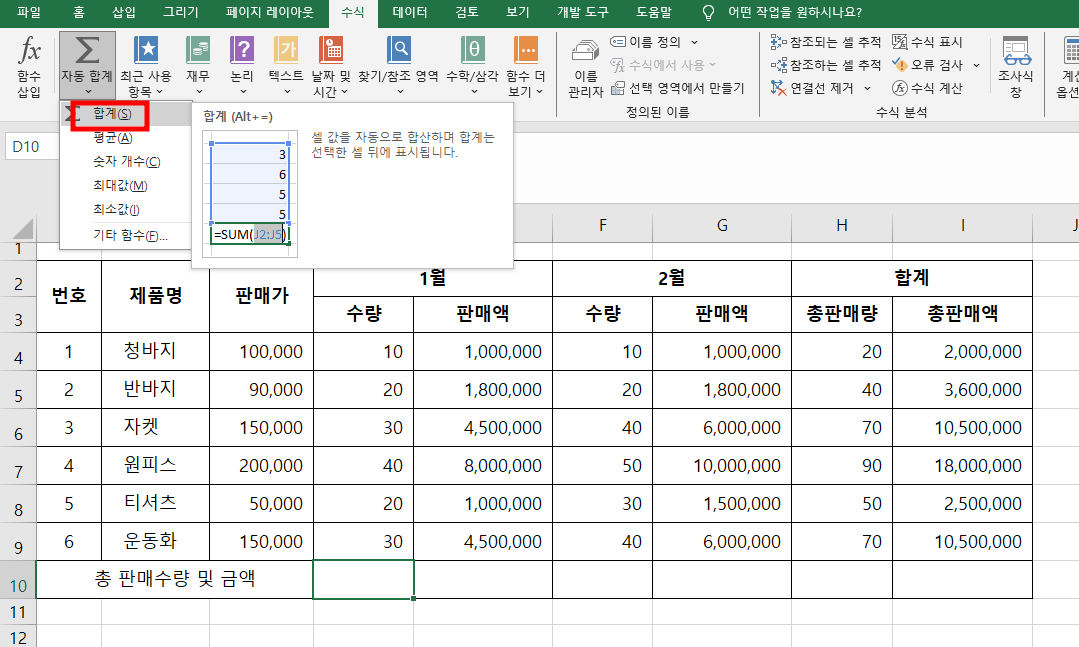Click the merged cell 총 판매수량 및 금액
Screen dimensions: 1079x647
pos(175,579)
